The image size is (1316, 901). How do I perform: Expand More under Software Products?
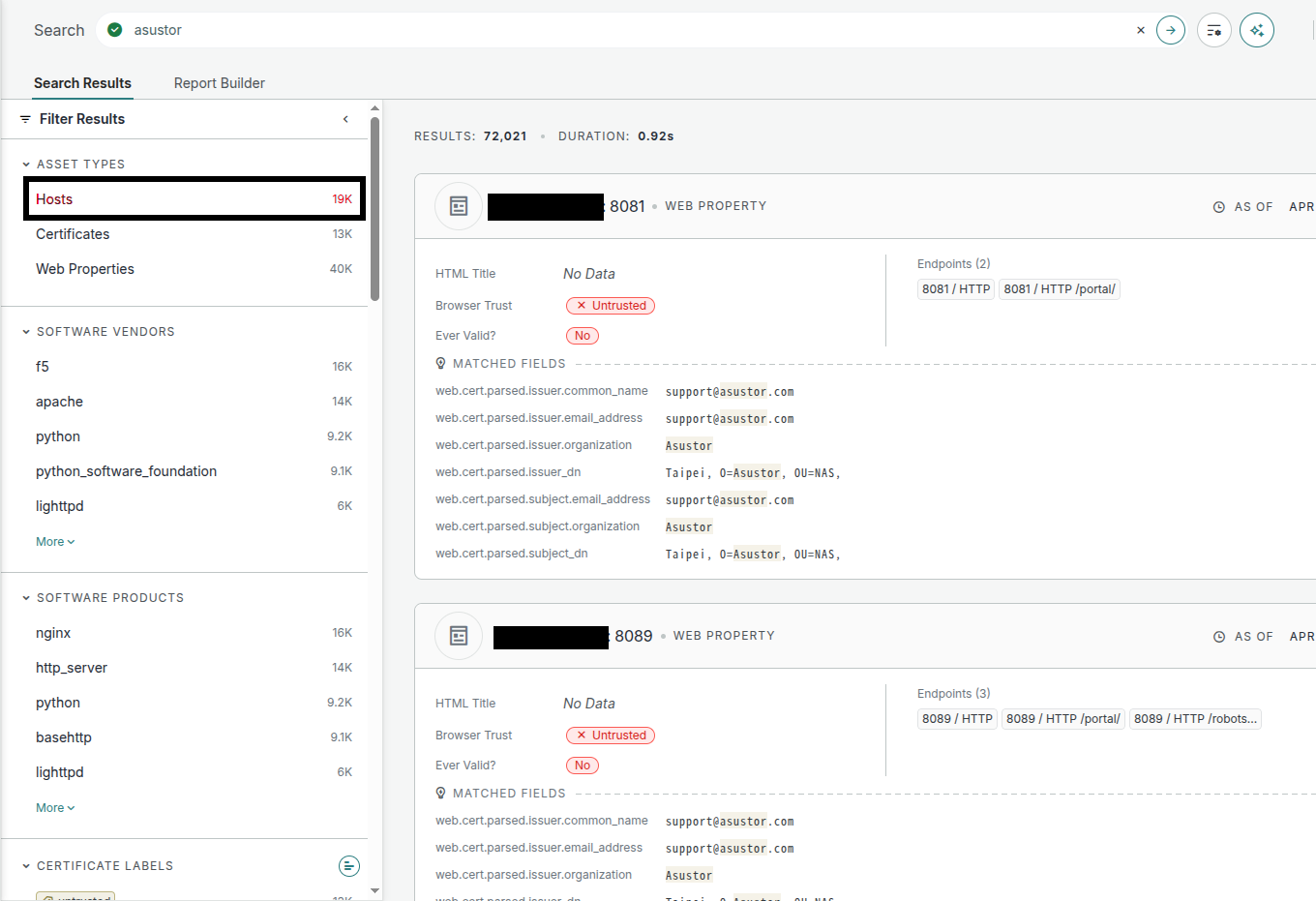pyautogui.click(x=55, y=808)
